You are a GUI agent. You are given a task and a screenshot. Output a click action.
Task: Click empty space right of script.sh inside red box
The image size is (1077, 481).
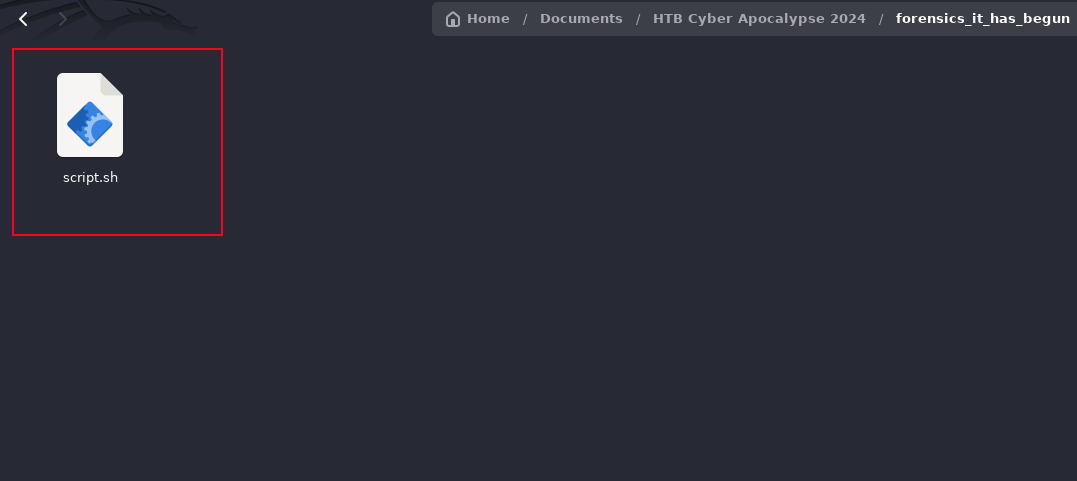[175, 130]
